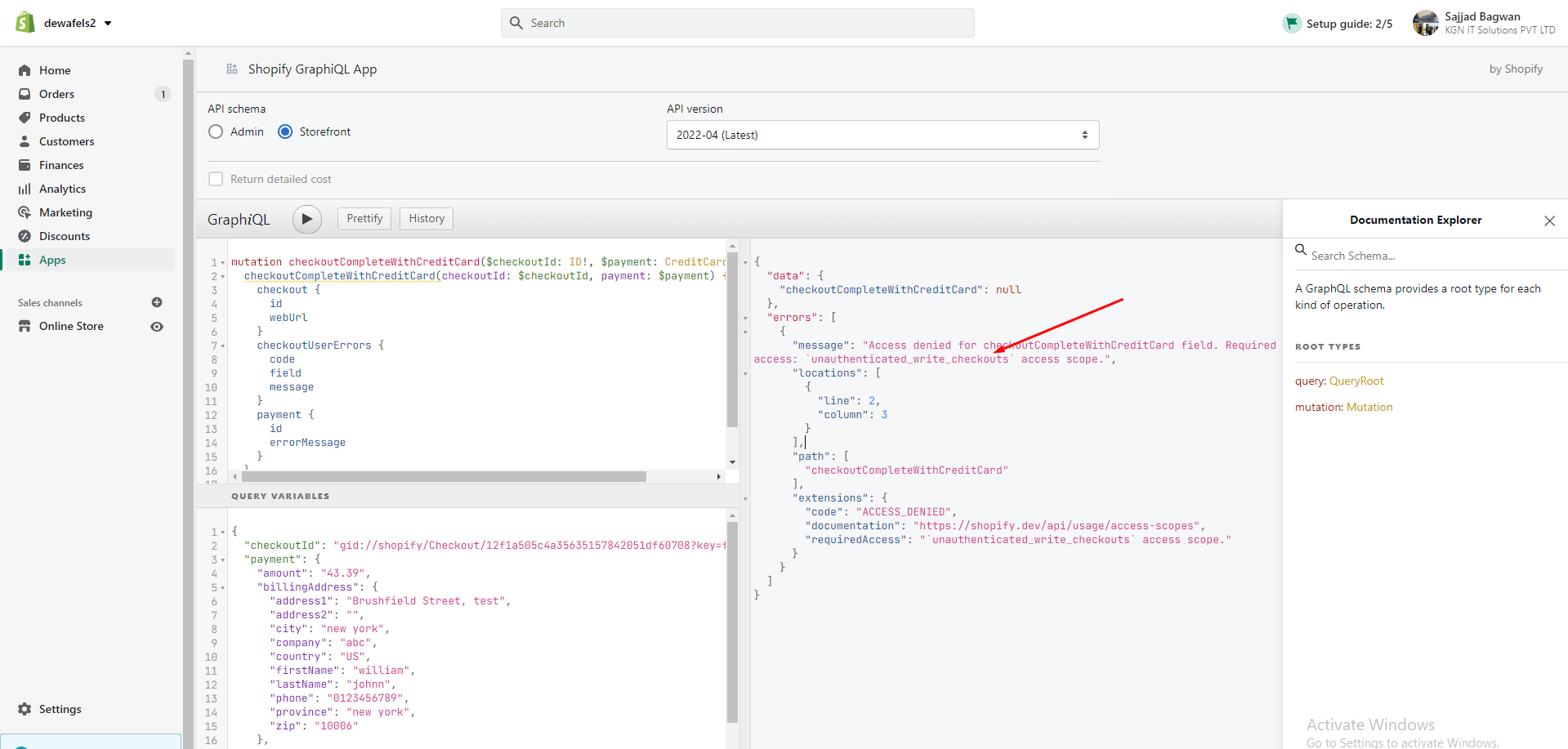This screenshot has height=749, width=1568.
Task: Collapse payment variable line 3 fold arrow
Action: click(222, 560)
